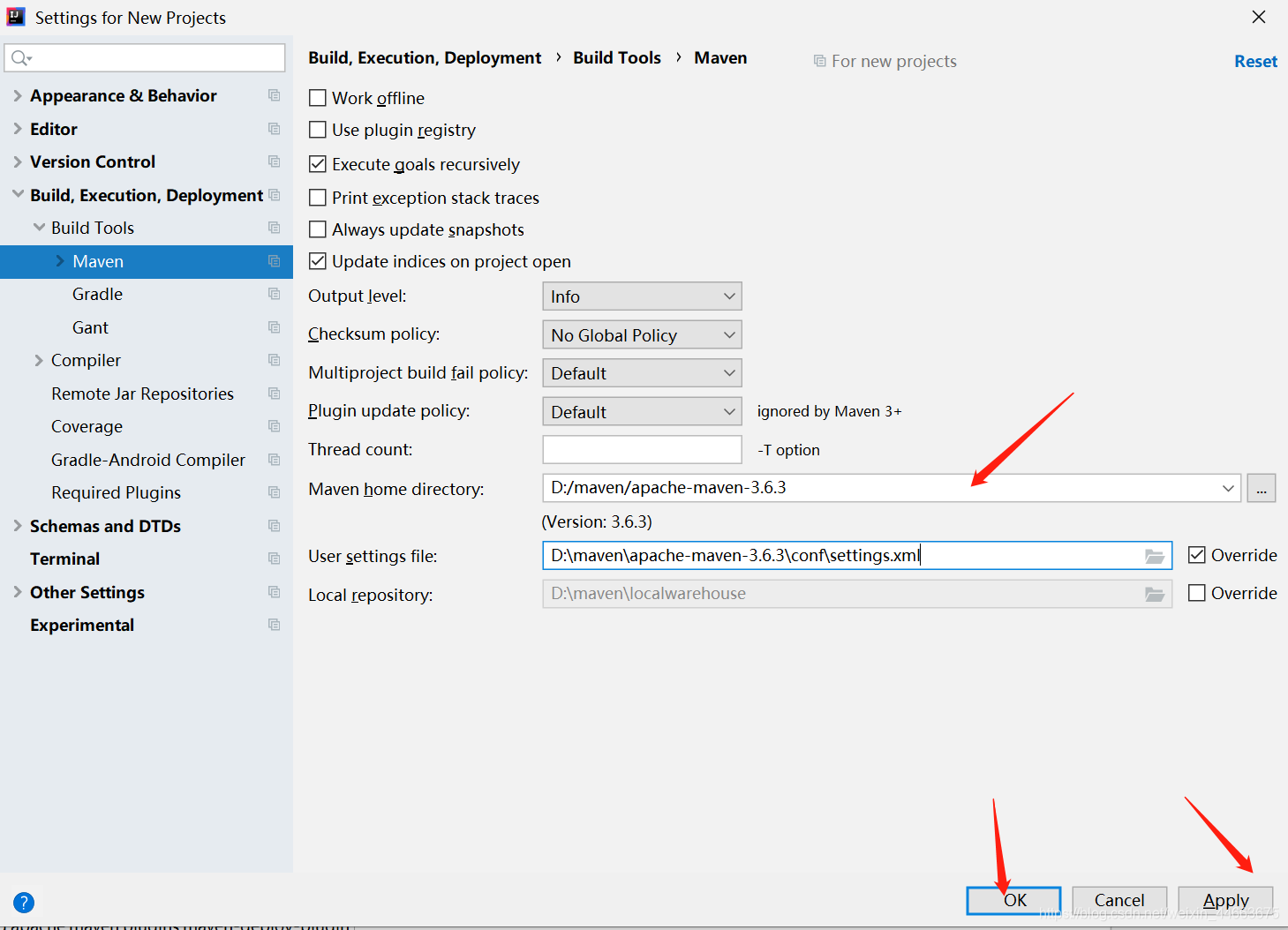Click project-level icon beside Coverage
Screen dimensions: 1288x930
pyautogui.click(x=275, y=426)
